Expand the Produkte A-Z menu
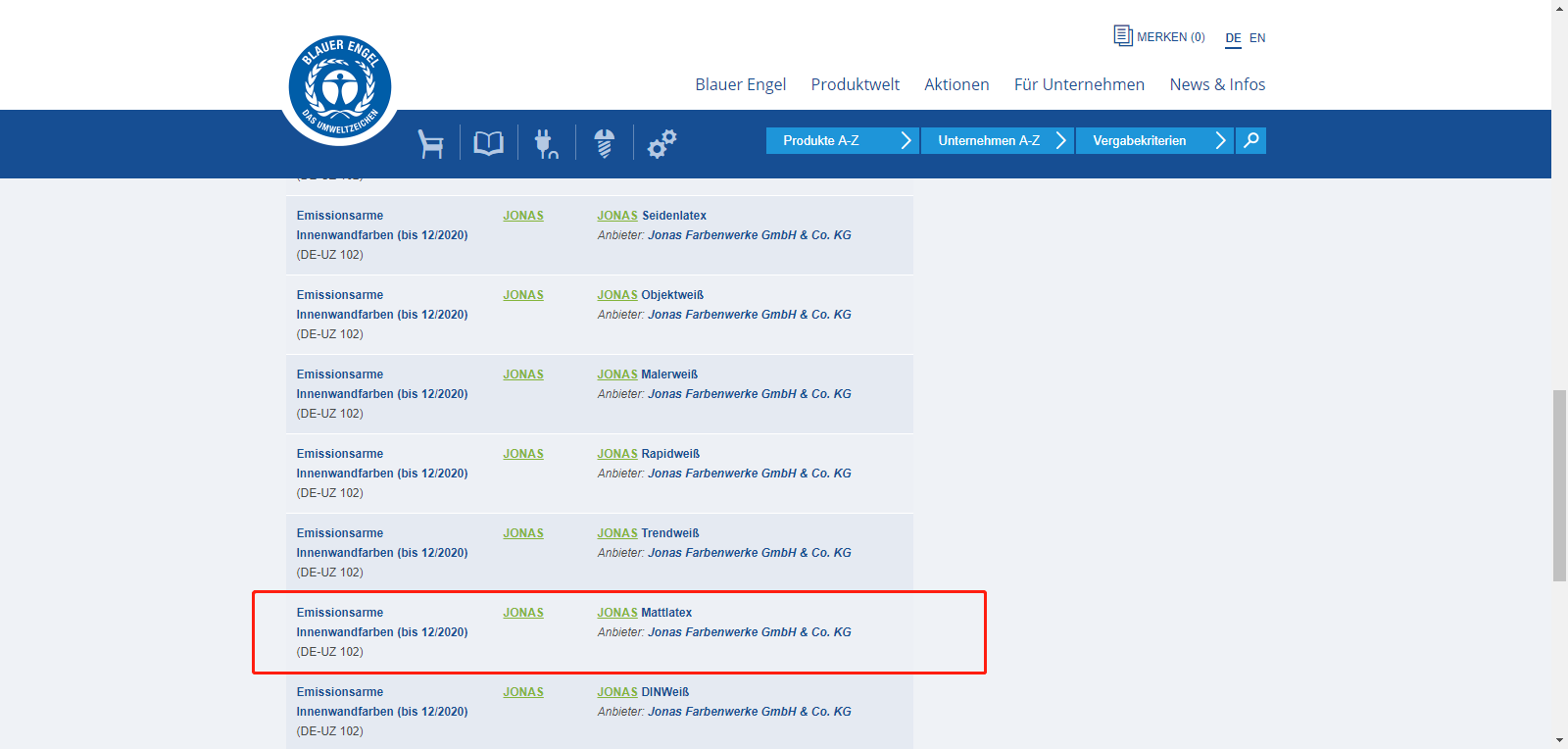1568x749 pixels. tap(843, 140)
